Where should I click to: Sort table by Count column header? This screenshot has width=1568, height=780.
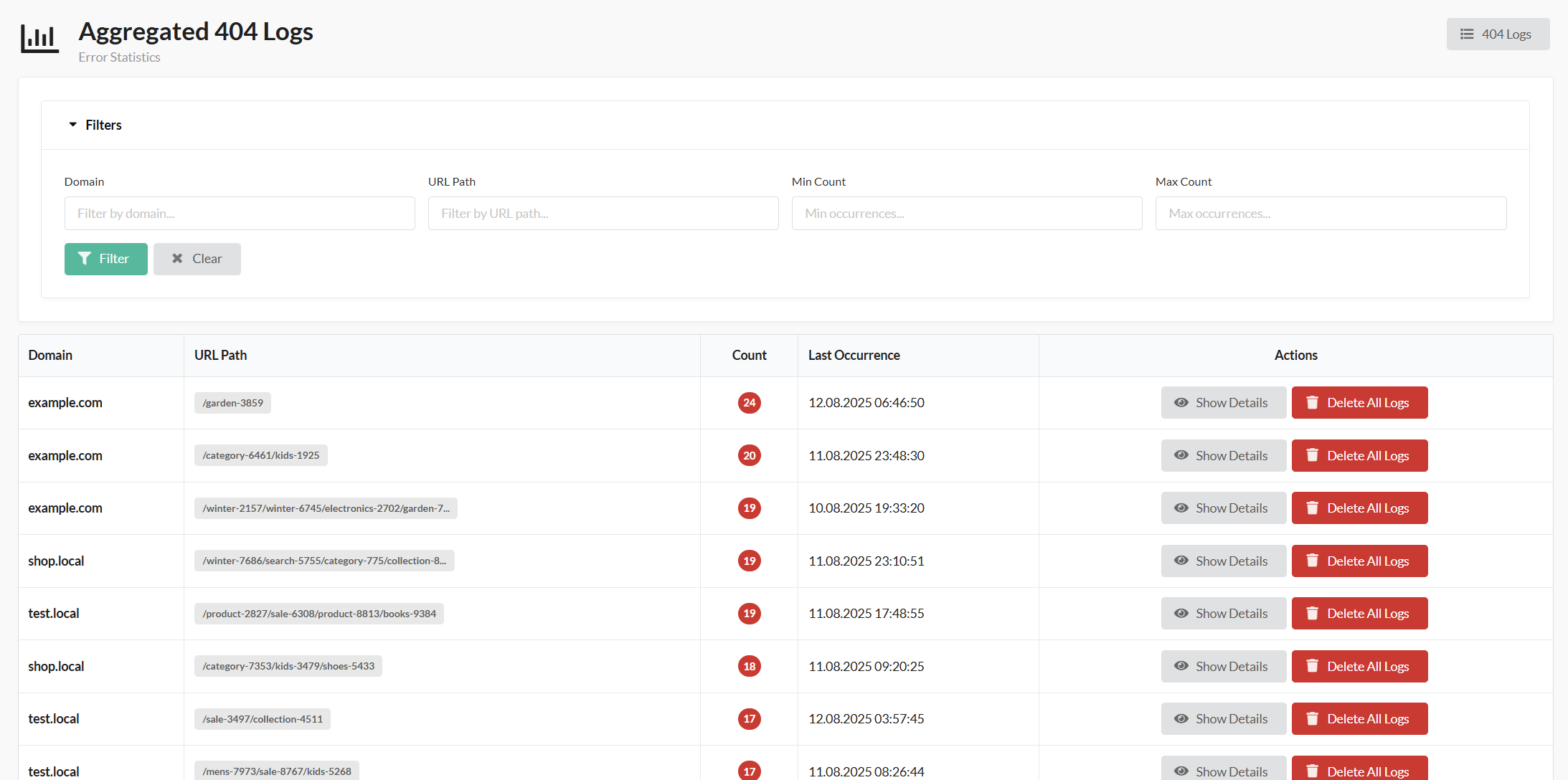749,356
